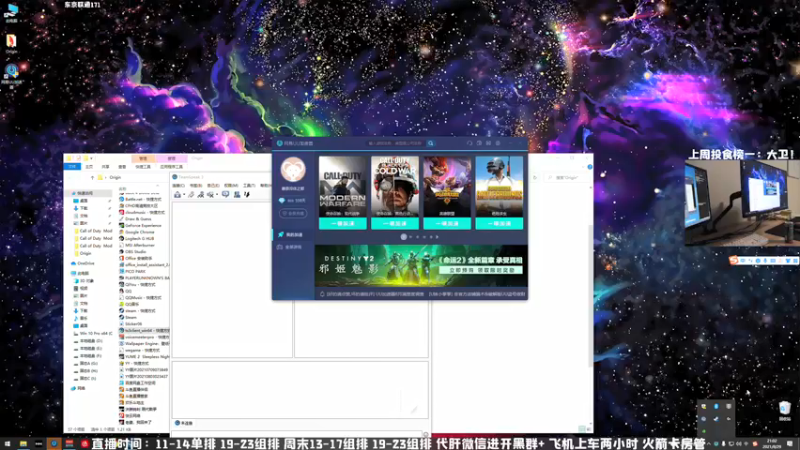Open the 连接 menu in TeamSpeak 3

pos(179,186)
